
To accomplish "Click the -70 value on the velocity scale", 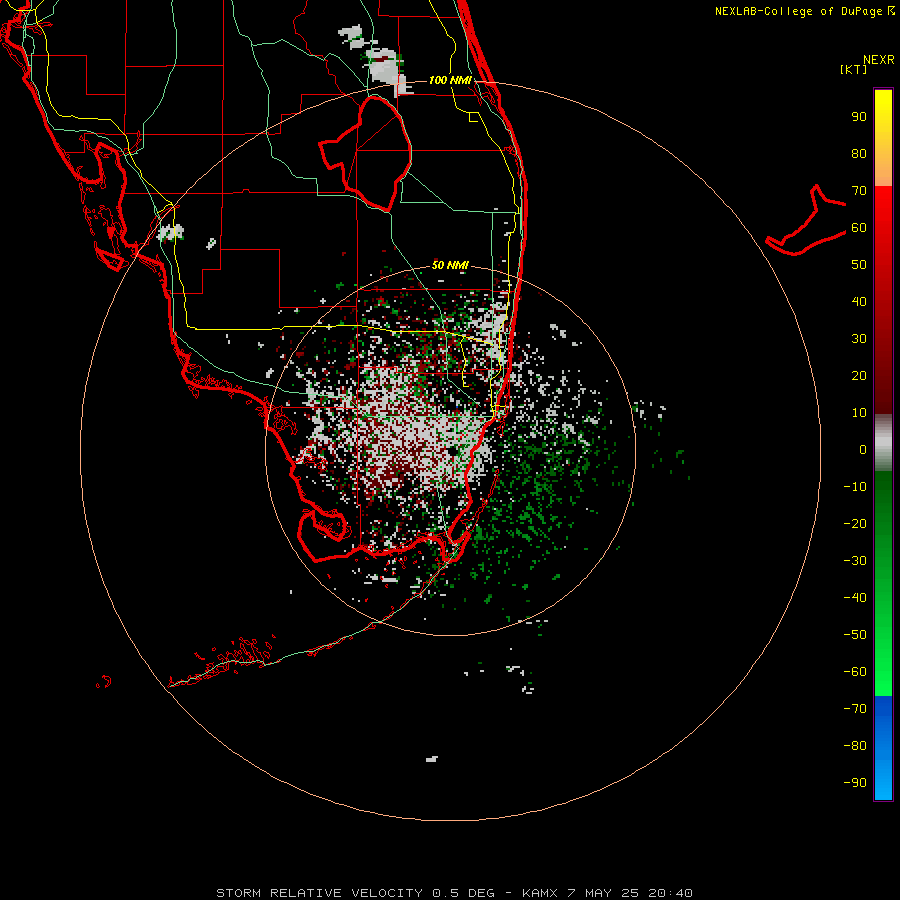I will (855, 709).
